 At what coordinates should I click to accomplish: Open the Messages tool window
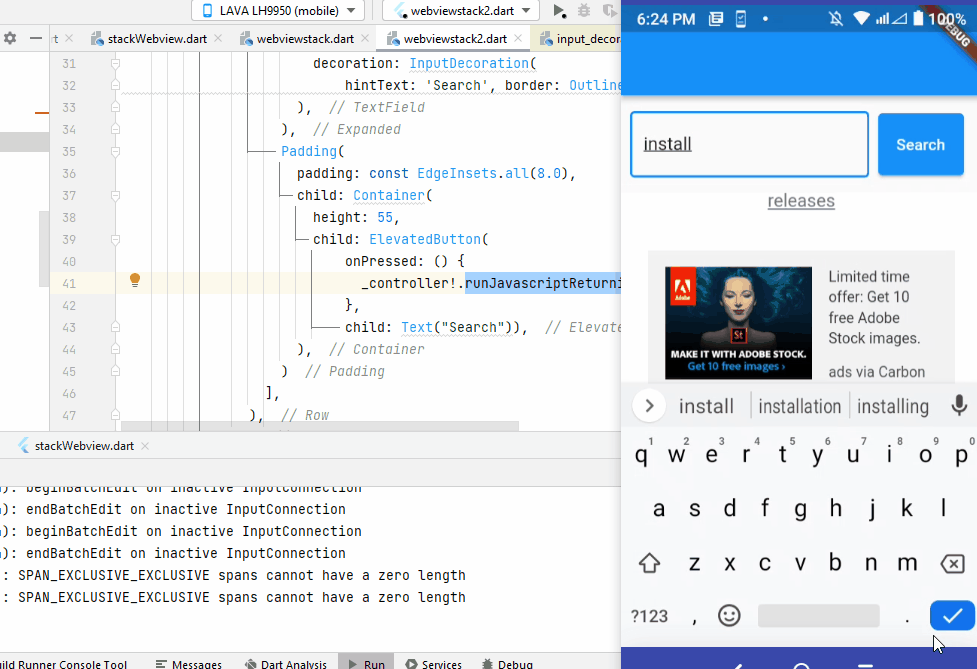pos(189,664)
